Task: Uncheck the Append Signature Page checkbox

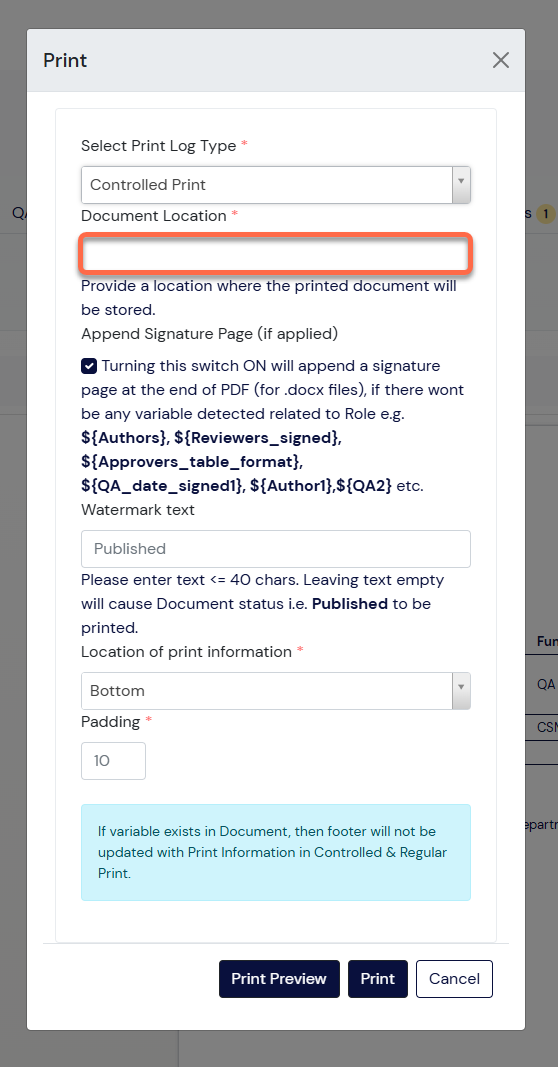Action: point(88,367)
